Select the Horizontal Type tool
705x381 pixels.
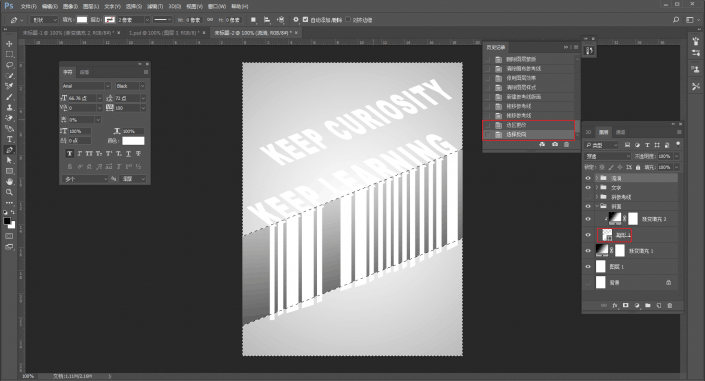click(9, 139)
